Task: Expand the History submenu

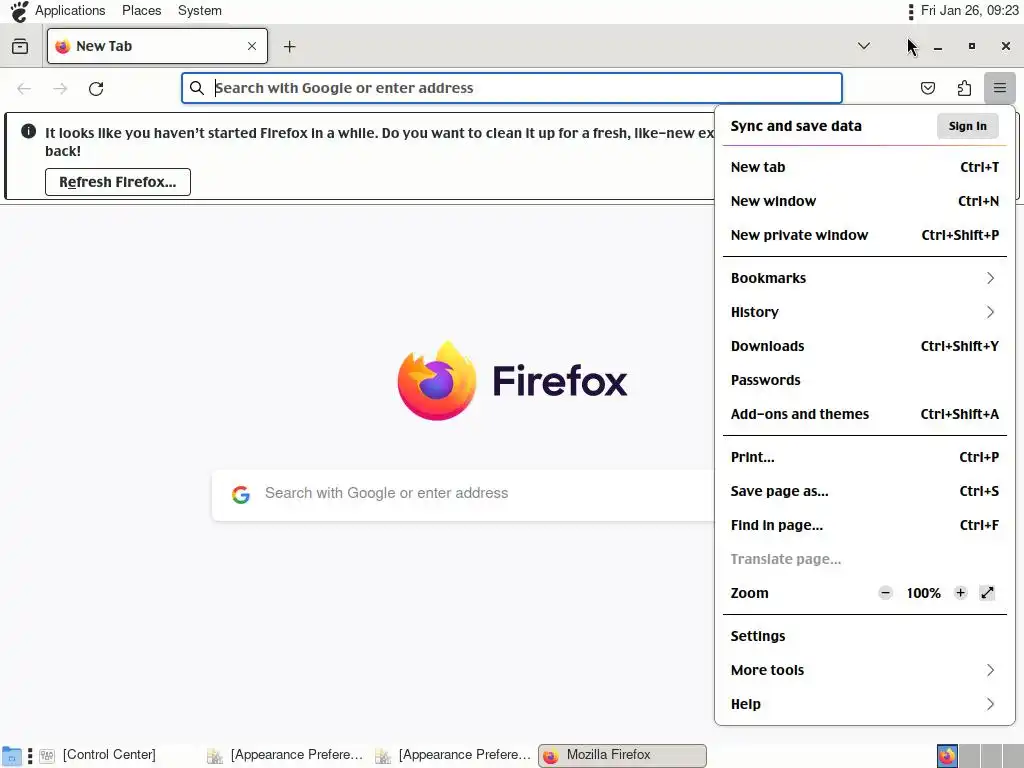Action: (x=865, y=312)
